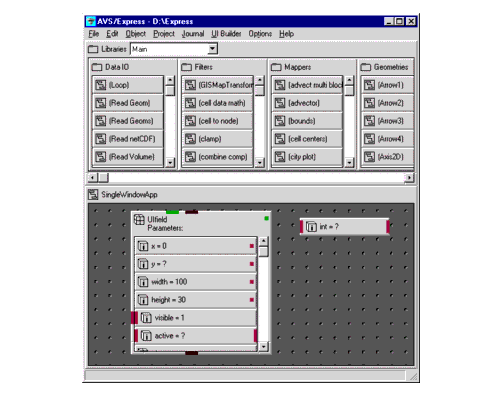Open the Libraries Main dropdown

pos(212,49)
